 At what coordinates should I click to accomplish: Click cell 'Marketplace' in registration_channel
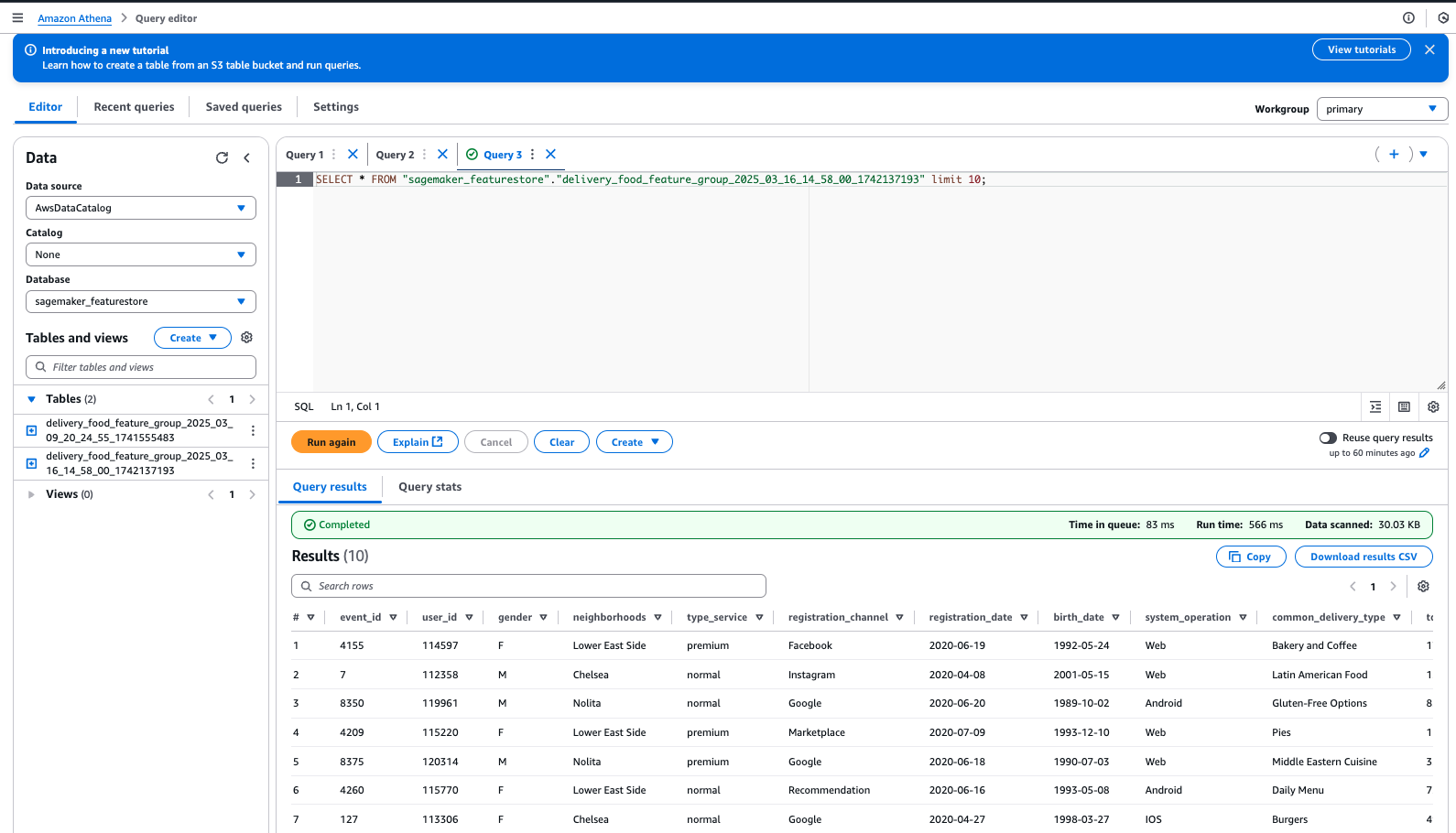816,732
